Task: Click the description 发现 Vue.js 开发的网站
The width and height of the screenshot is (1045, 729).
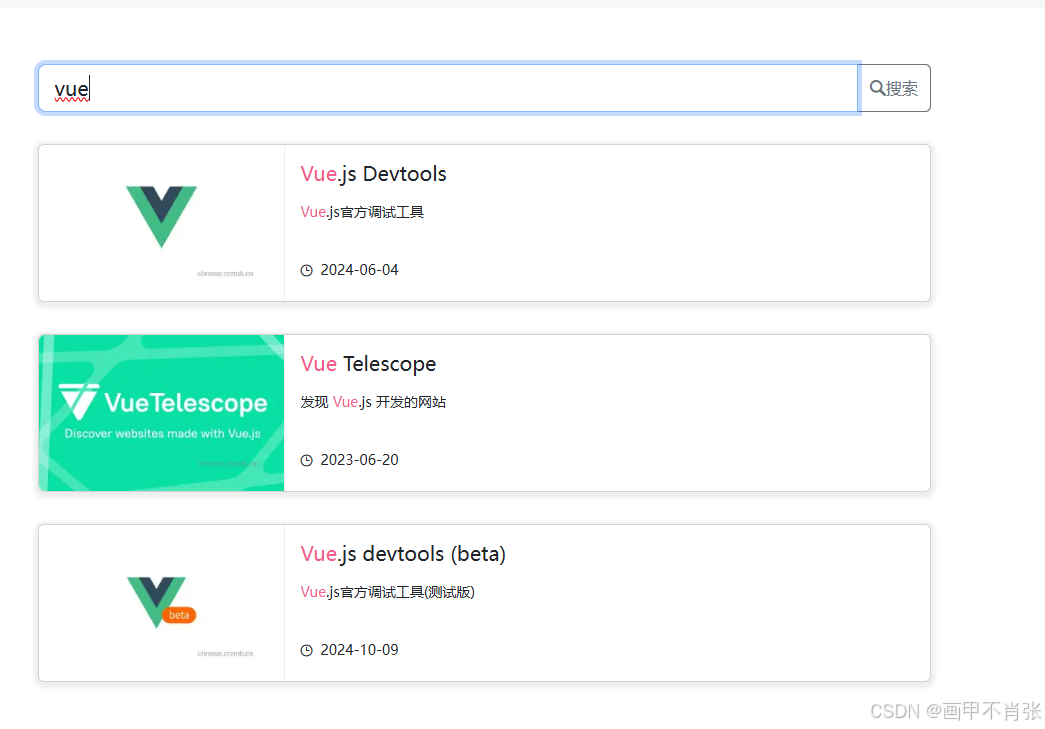Action: point(372,401)
